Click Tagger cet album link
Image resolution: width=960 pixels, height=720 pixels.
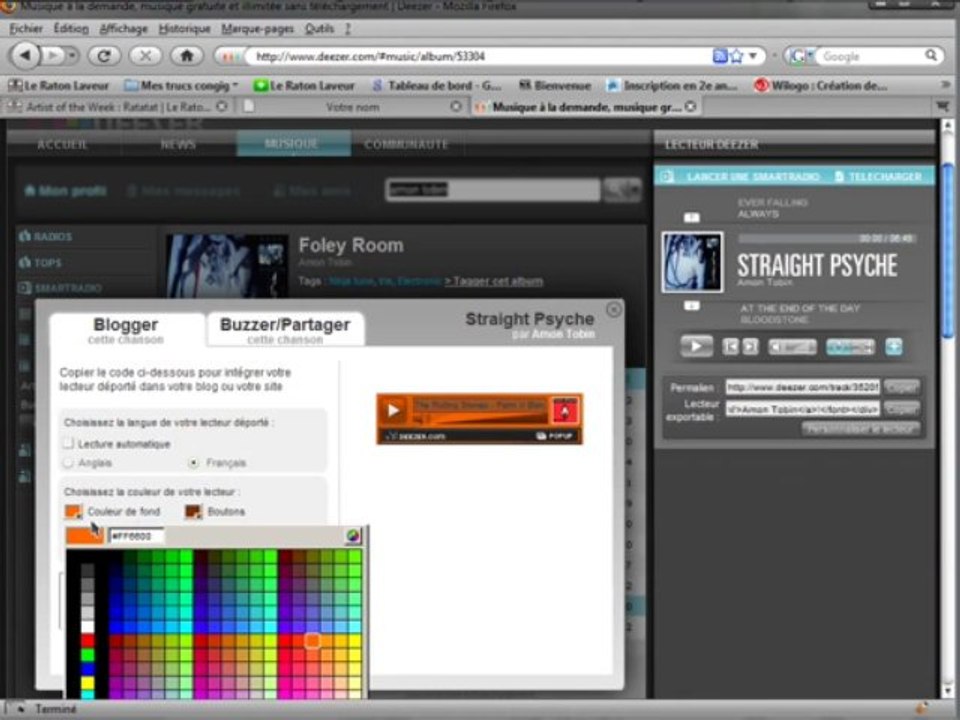point(493,282)
